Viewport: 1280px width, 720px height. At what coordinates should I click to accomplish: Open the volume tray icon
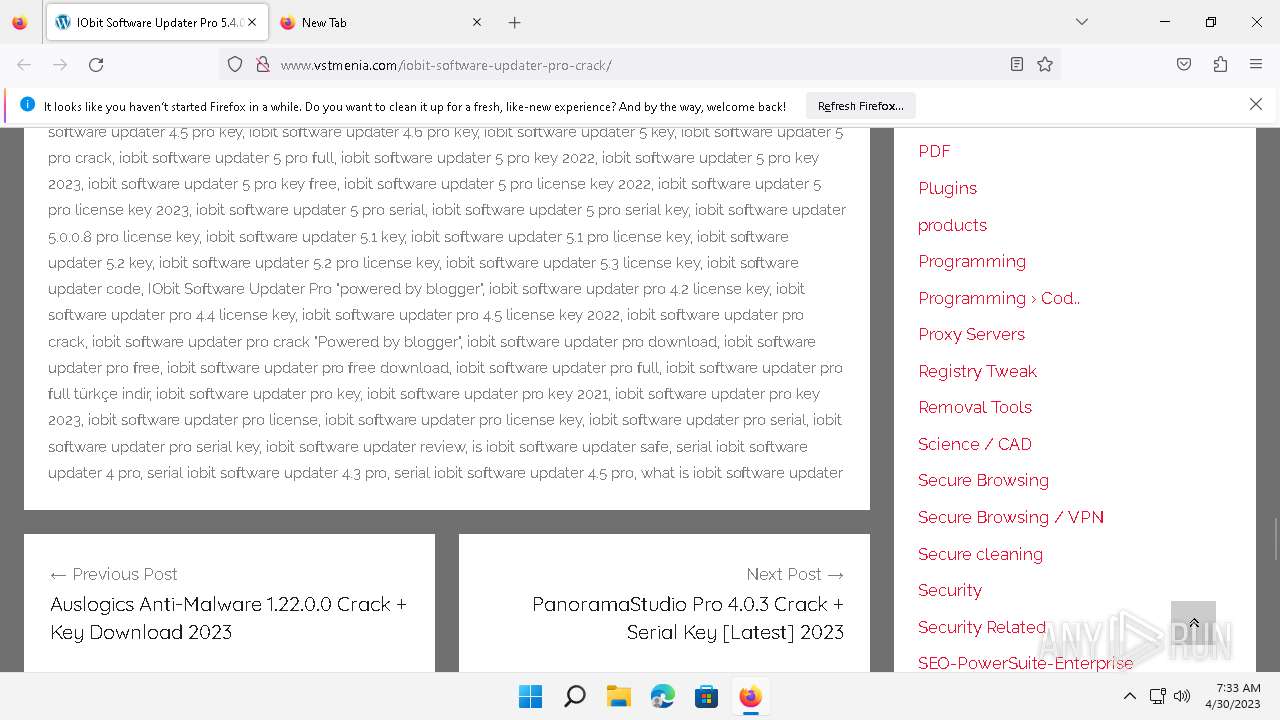[x=1182, y=696]
